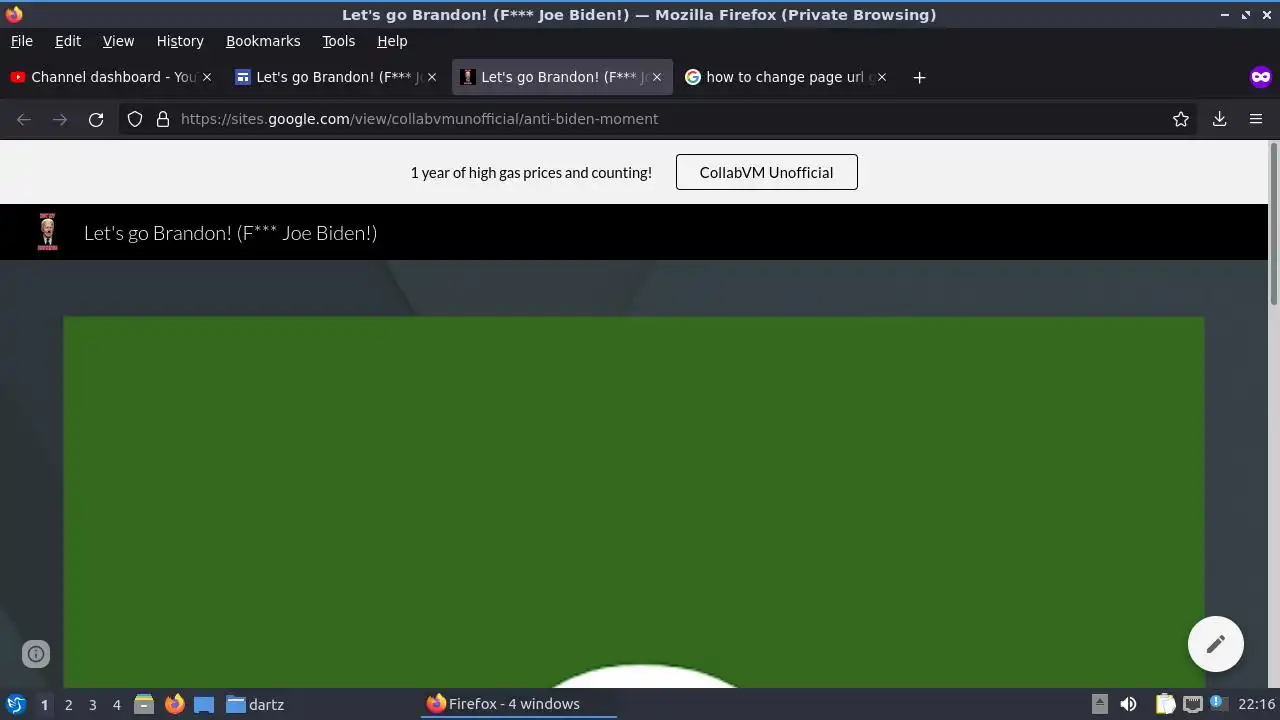Click the Biden site logo thumbnail
1280x720 pixels.
[47, 232]
